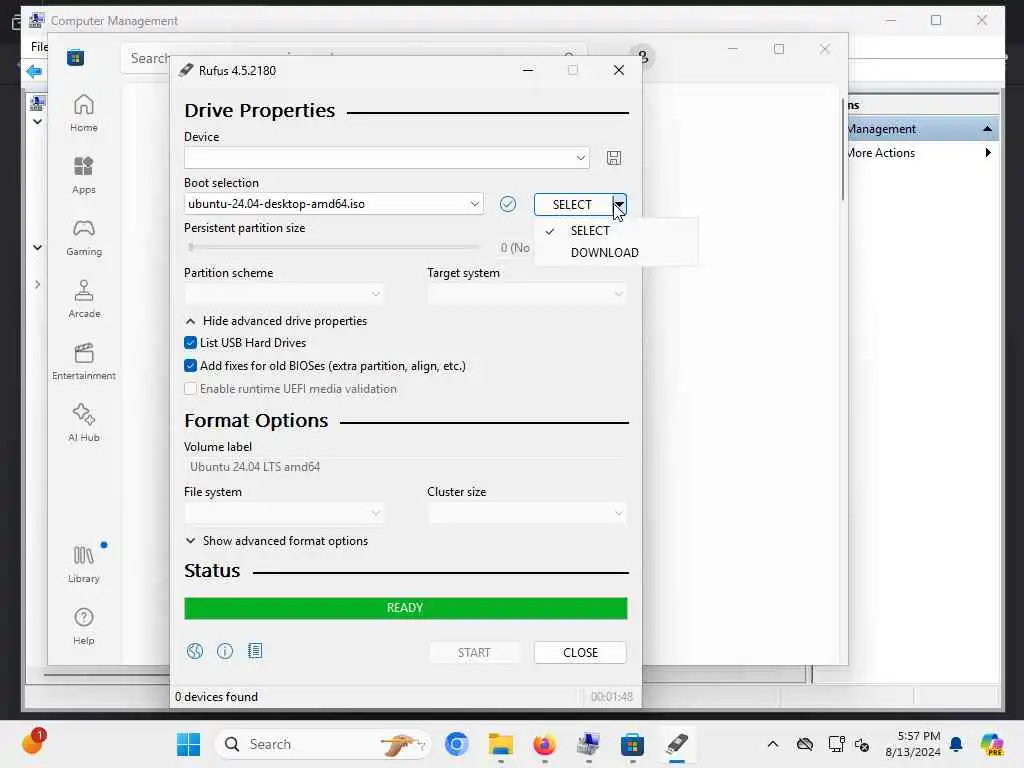Expand Show advanced format options

tap(276, 541)
